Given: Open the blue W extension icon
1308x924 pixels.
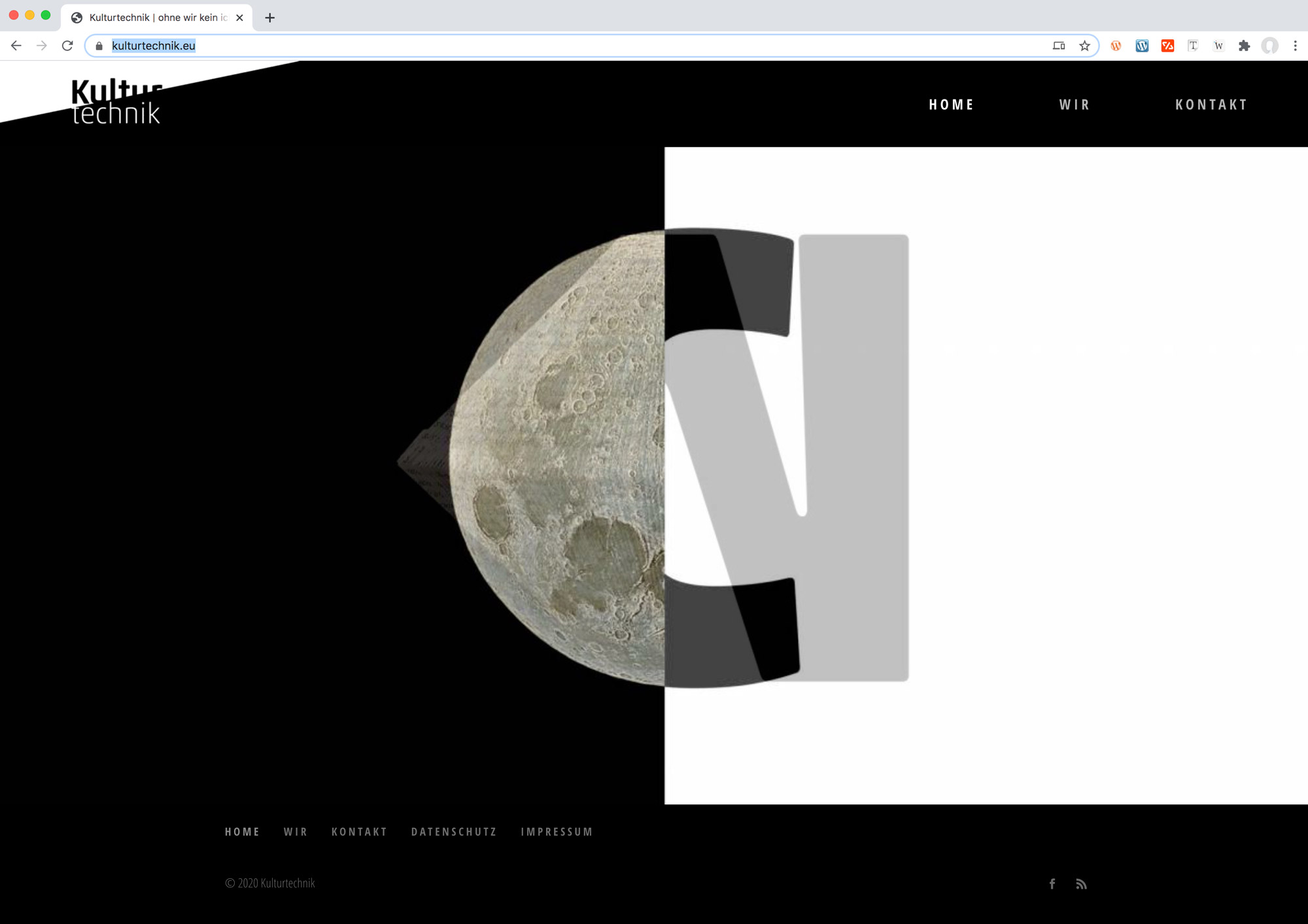Looking at the screenshot, I should tap(1142, 46).
